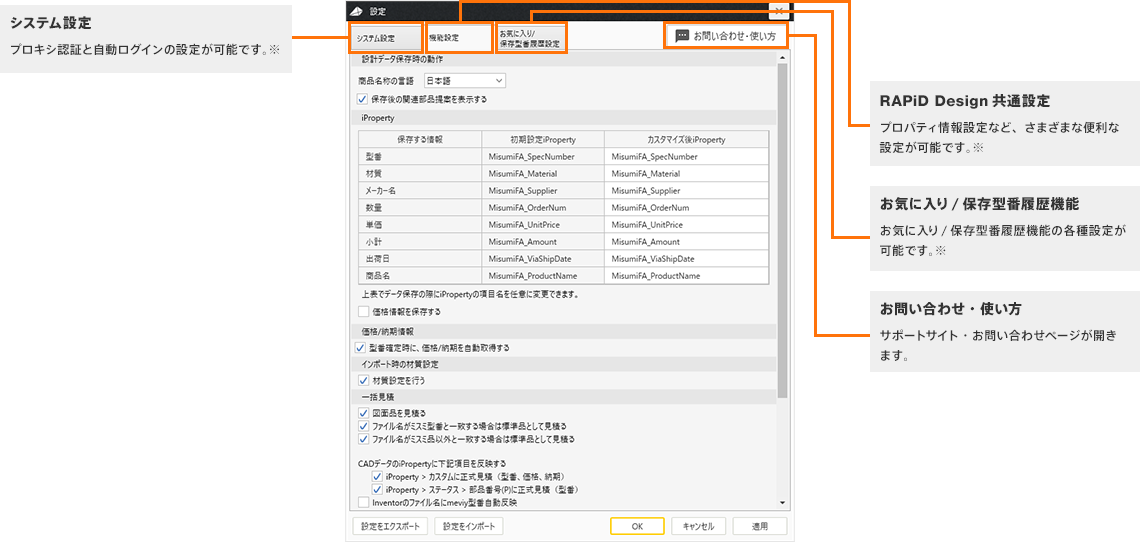
Task: Close the 設定 dialog with the X button
Action: click(x=778, y=11)
